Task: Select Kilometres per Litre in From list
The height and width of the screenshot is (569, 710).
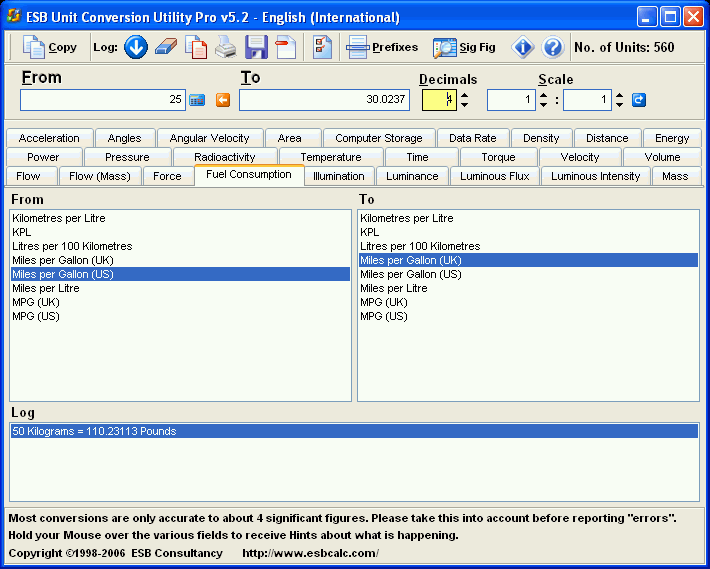Action: (x=180, y=218)
